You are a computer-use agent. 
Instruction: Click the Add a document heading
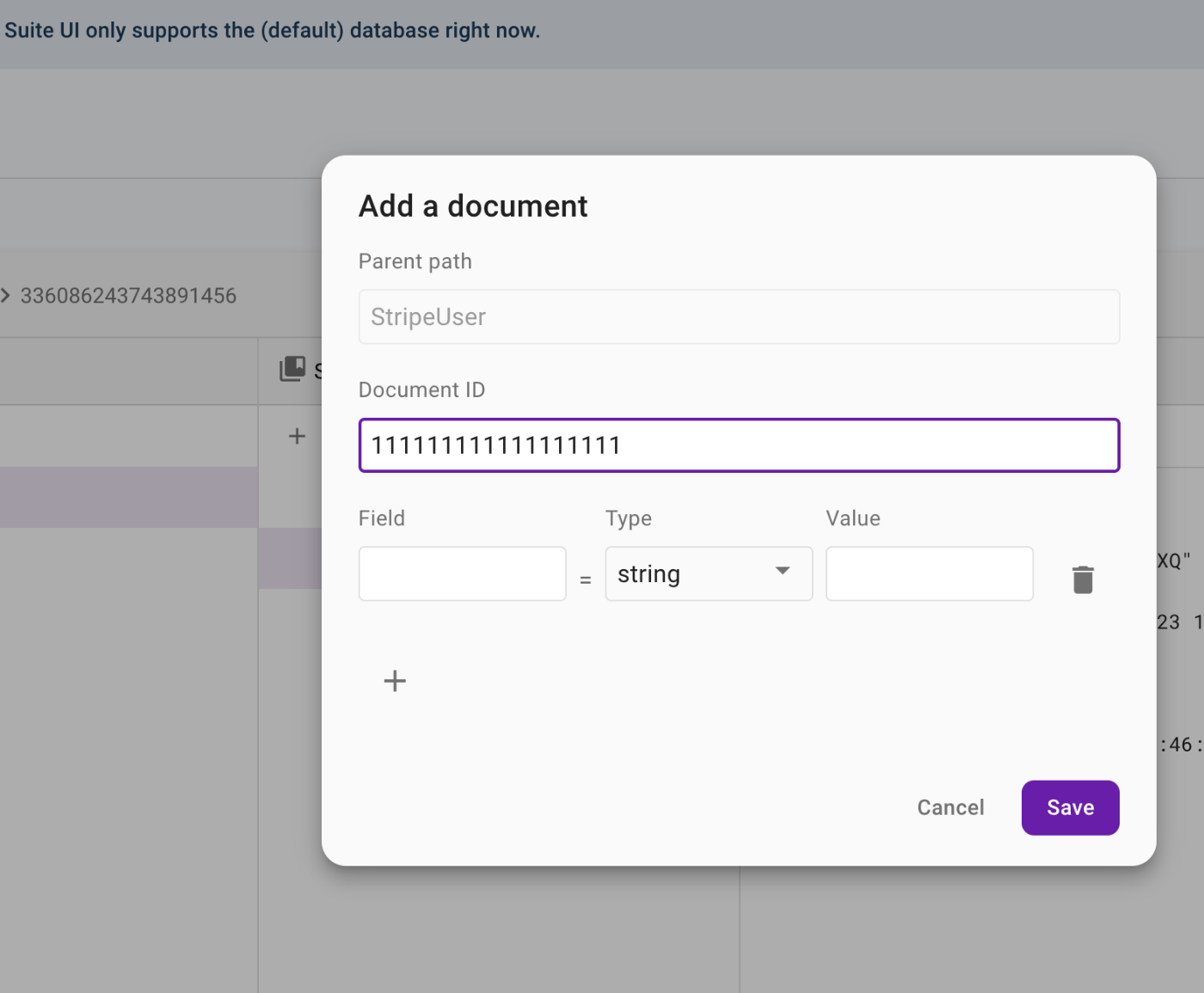tap(473, 206)
